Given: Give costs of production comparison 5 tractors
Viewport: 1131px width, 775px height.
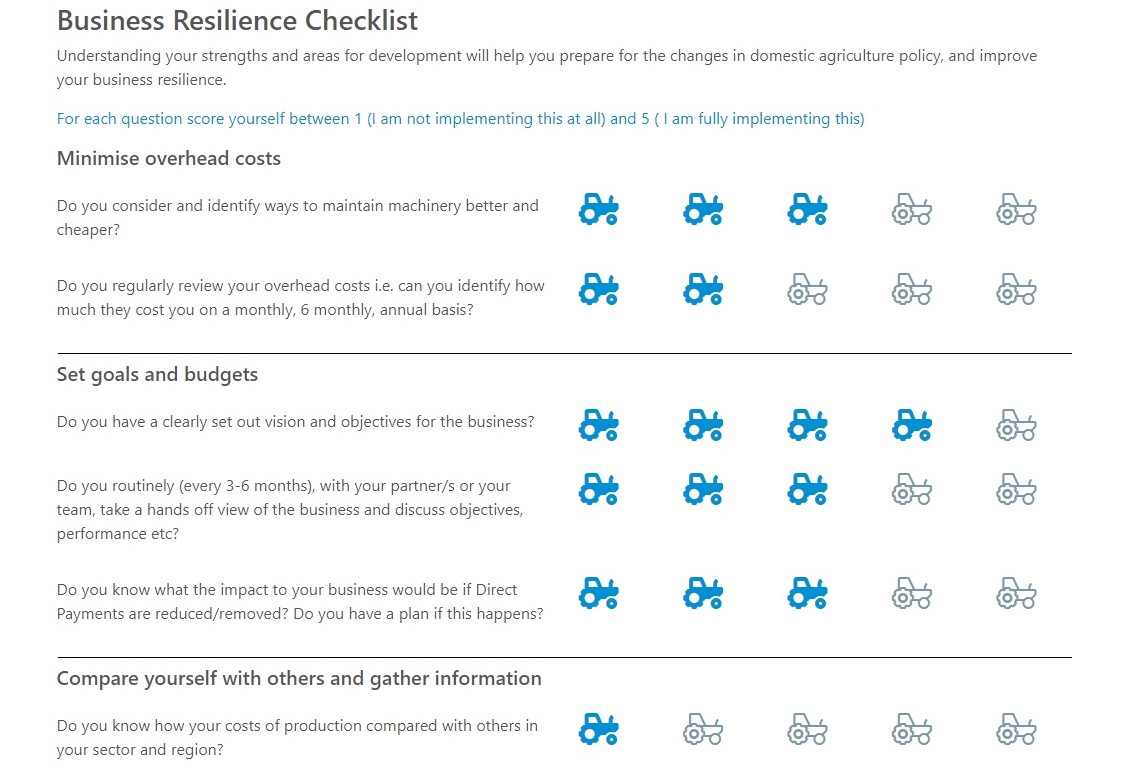Looking at the screenshot, I should tap(1016, 730).
